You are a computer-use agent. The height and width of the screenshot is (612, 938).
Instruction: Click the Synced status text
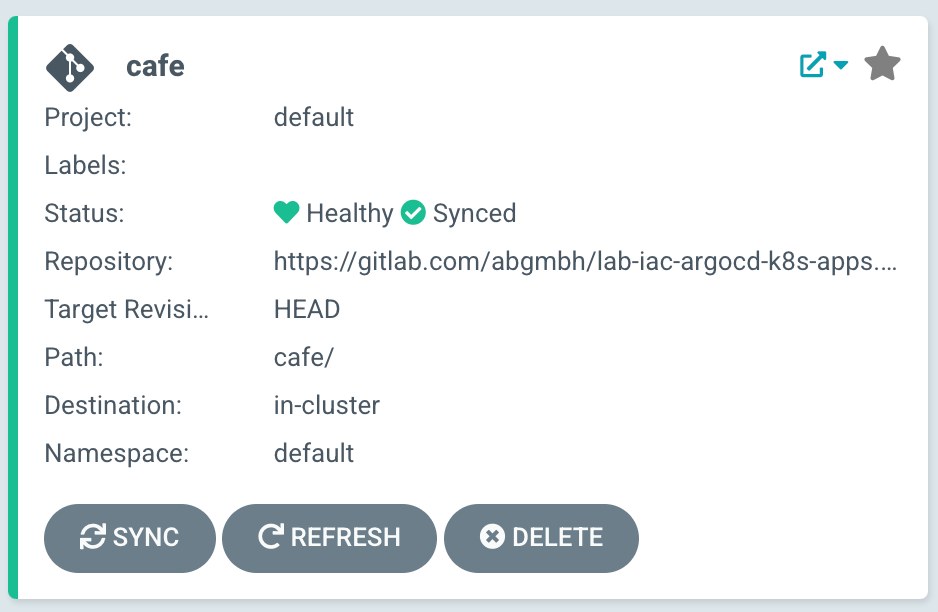pyautogui.click(x=474, y=213)
